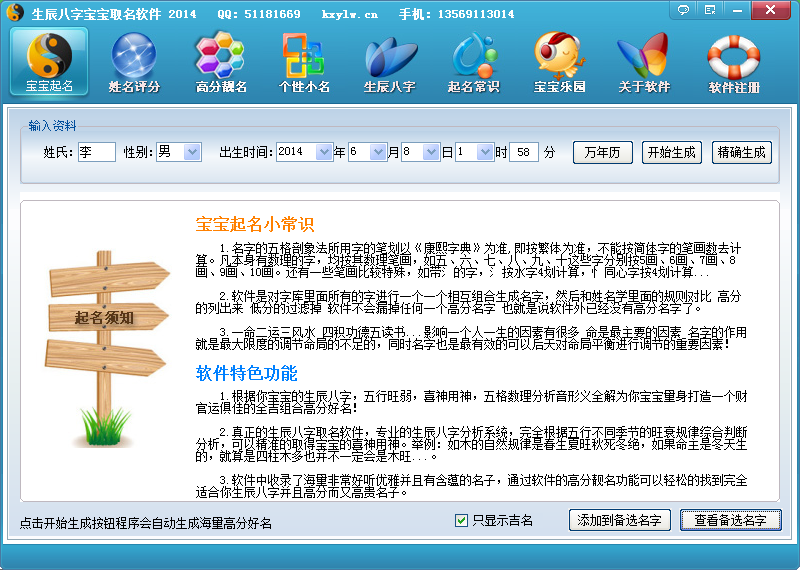Click the 姓氏 surname input field
Viewport: 800px width, 570px height.
97,152
